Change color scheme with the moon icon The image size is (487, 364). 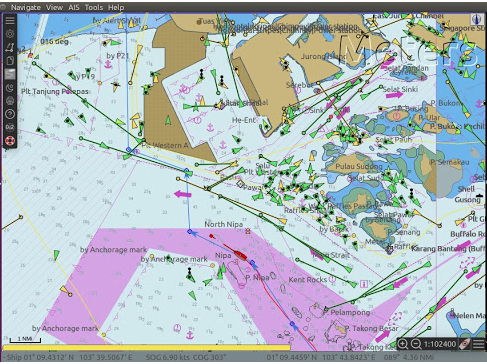10,87
